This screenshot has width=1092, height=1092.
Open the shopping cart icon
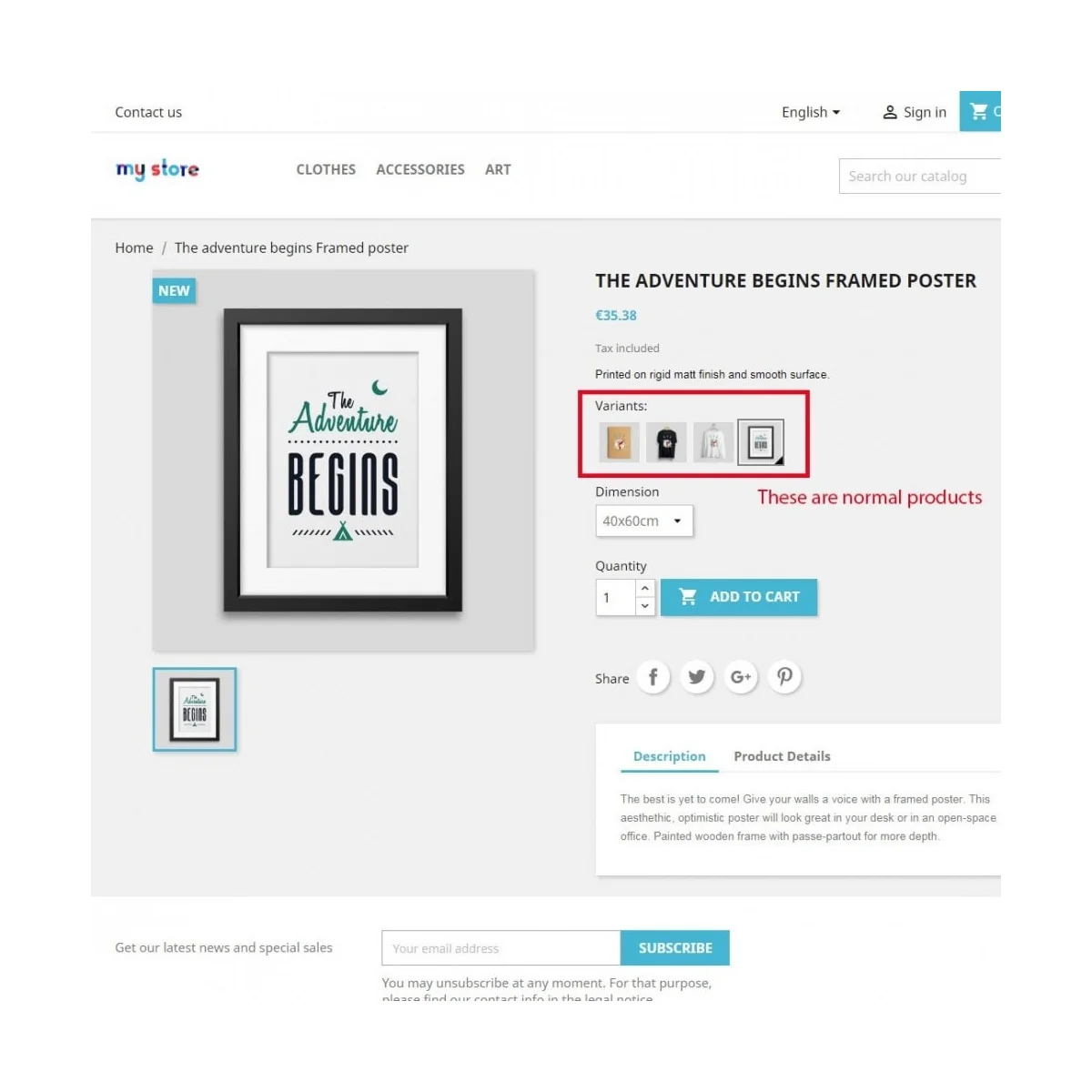pos(980,111)
